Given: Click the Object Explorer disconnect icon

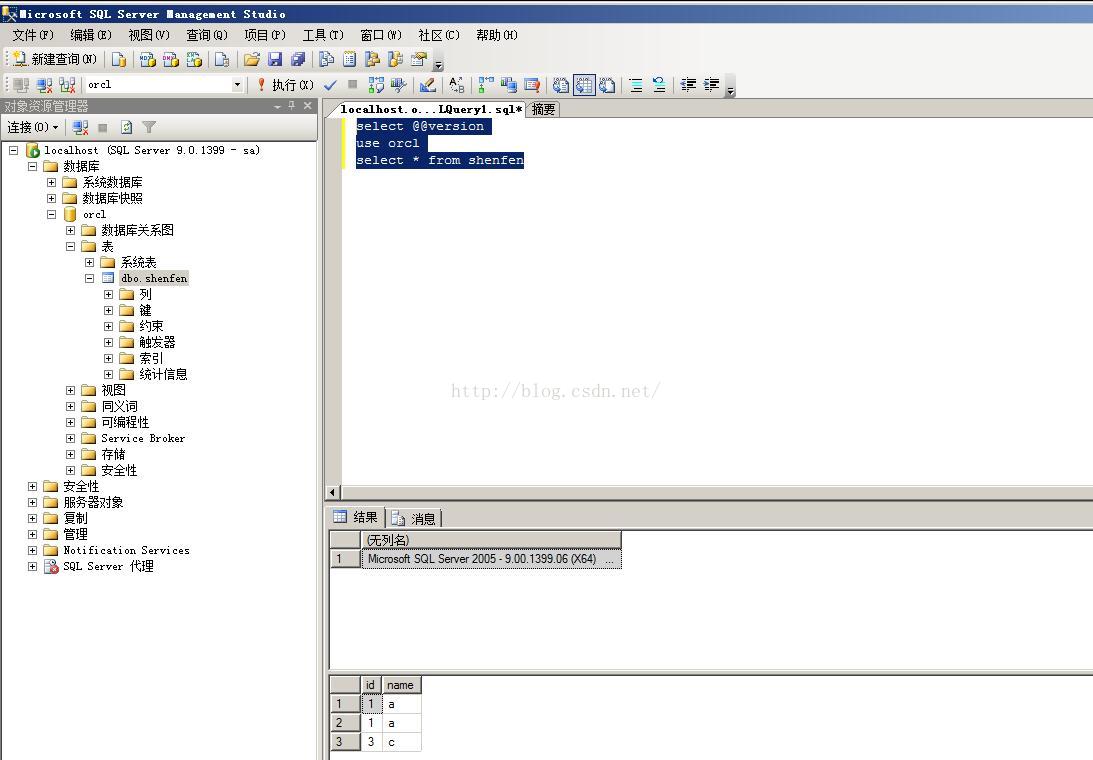Looking at the screenshot, I should tap(80, 128).
